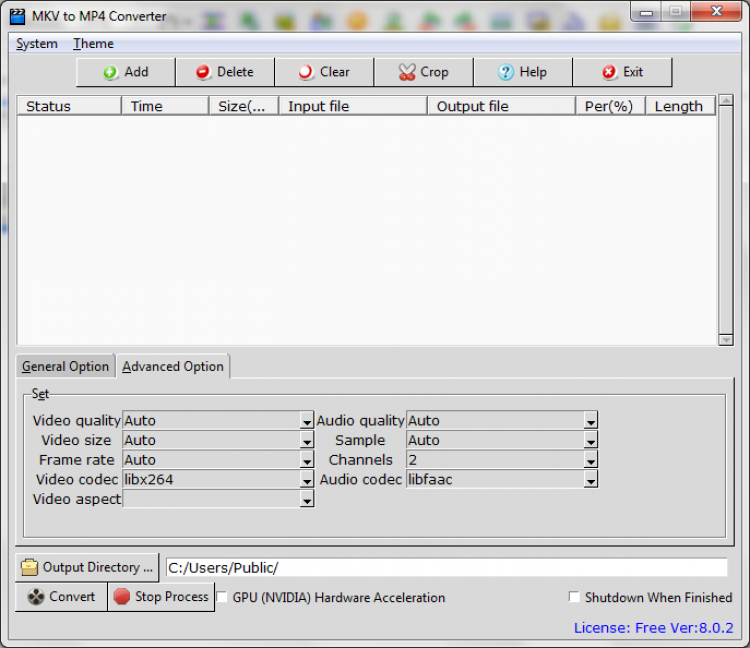Expand the Channels dropdown

pos(591,460)
